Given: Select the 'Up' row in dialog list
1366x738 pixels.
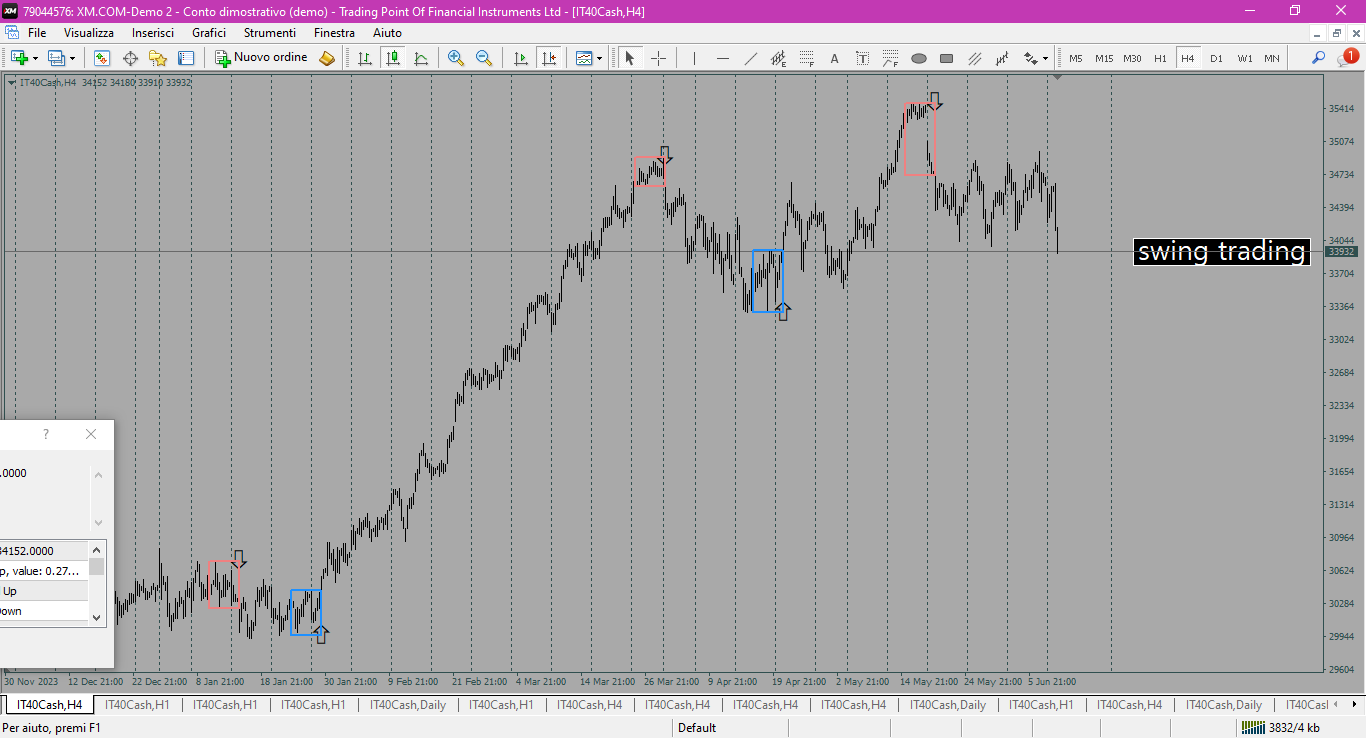Looking at the screenshot, I should point(44,591).
